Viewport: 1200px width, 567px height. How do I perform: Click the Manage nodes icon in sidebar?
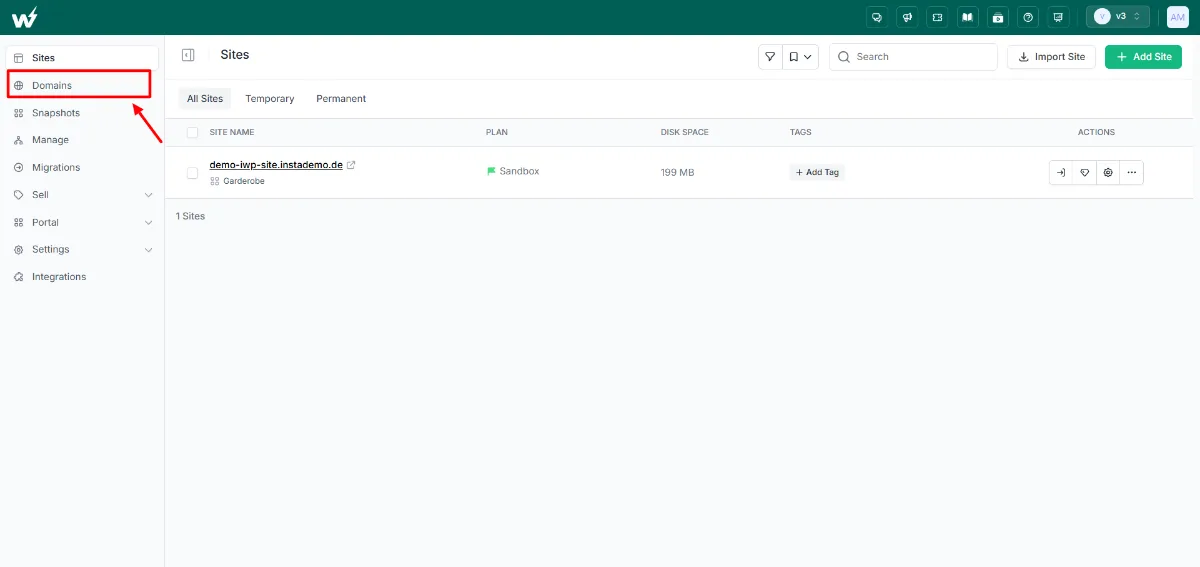[x=19, y=140]
